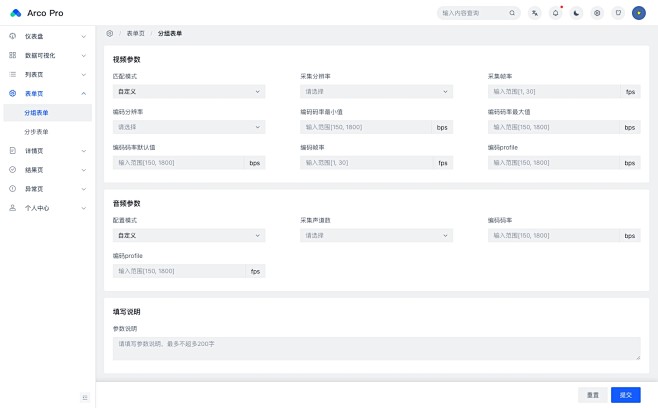
Task: Click the 个人中心 user icon in sidebar
Action: pyautogui.click(x=13, y=208)
